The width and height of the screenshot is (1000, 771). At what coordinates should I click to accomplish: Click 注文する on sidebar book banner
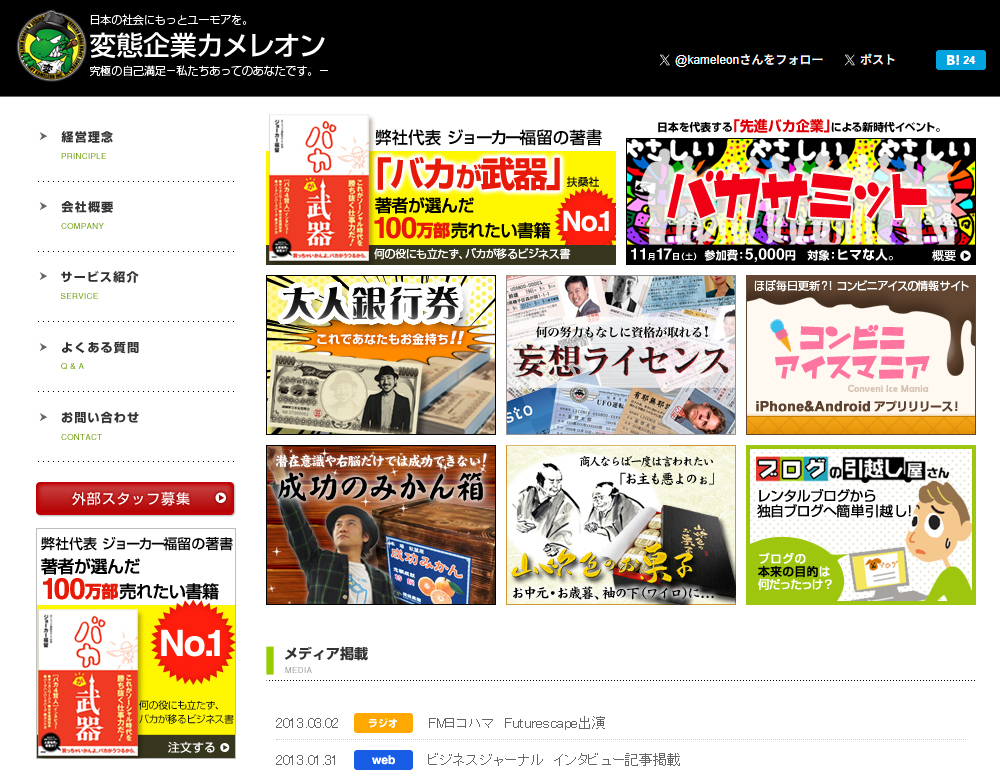[x=198, y=747]
